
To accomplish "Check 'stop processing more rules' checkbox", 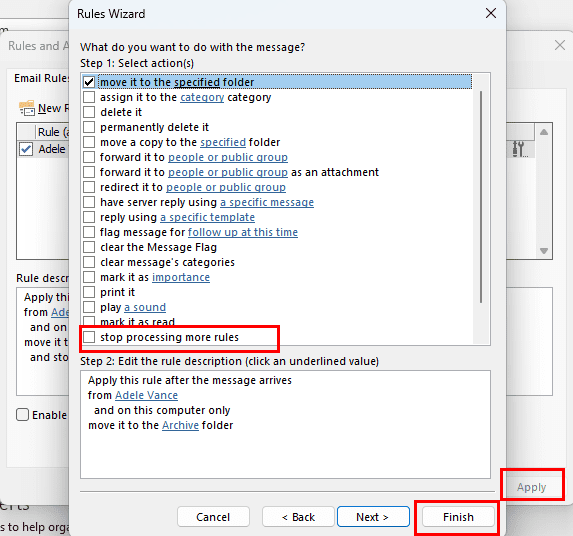I will pos(89,337).
